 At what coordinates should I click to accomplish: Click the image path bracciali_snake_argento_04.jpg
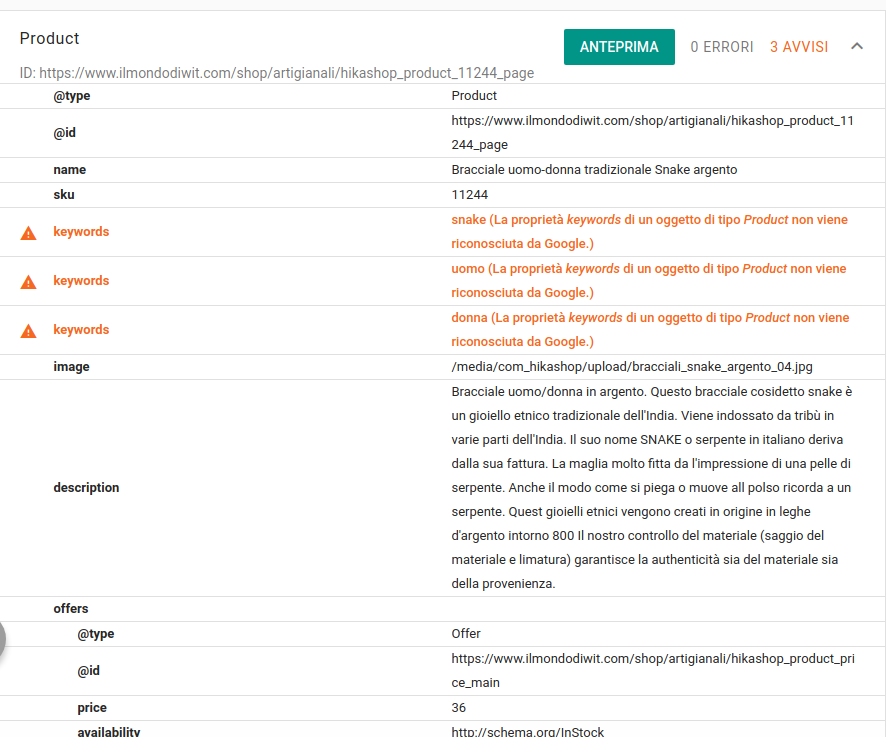point(625,367)
